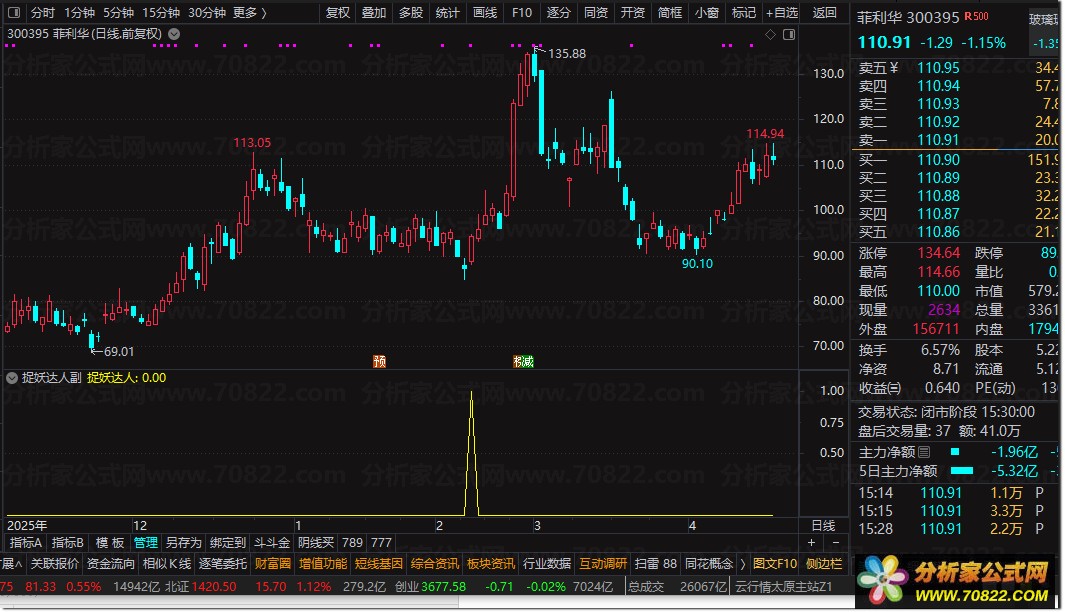Toggle 复权 price adjustment
Screen dimensions: 1065x612
338,12
